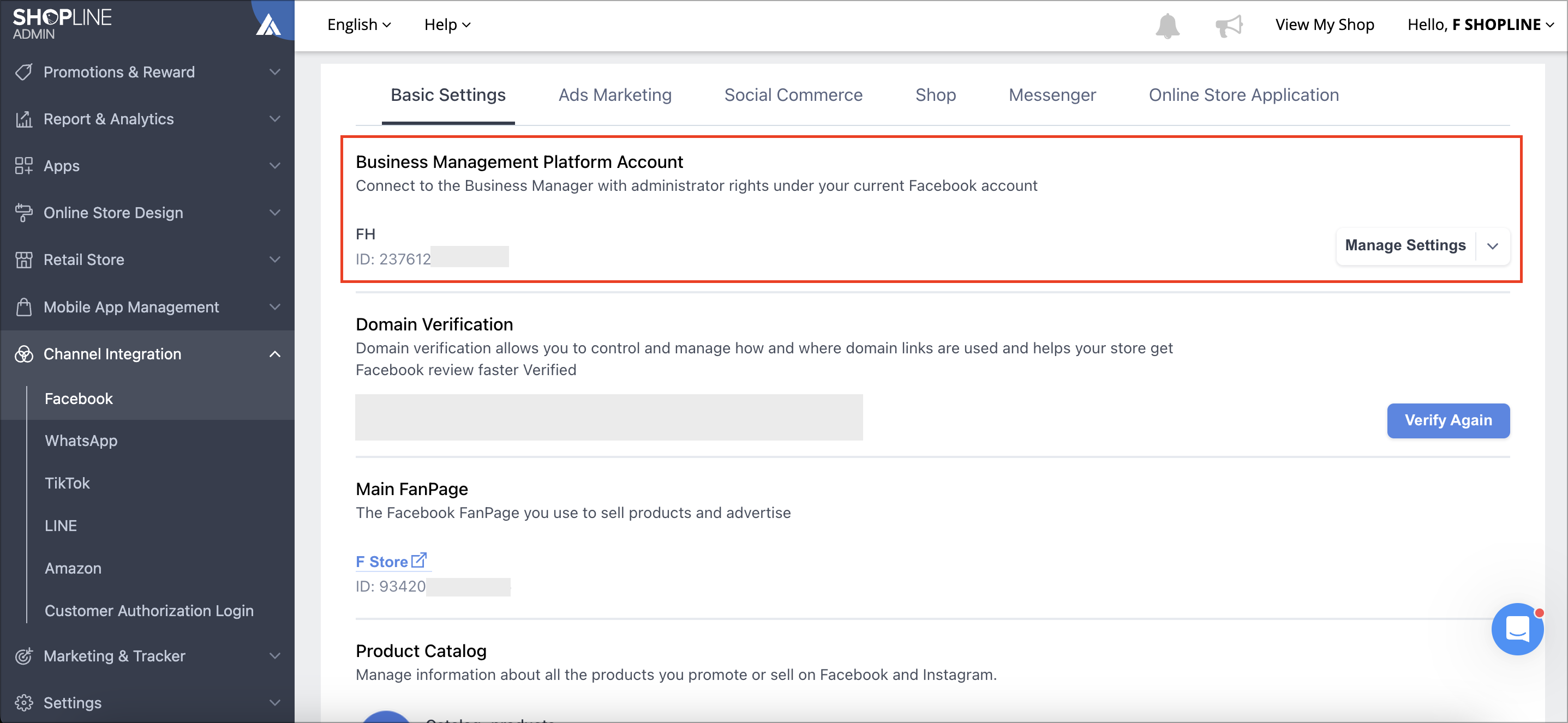Switch to the Social Commerce tab

pos(793,95)
